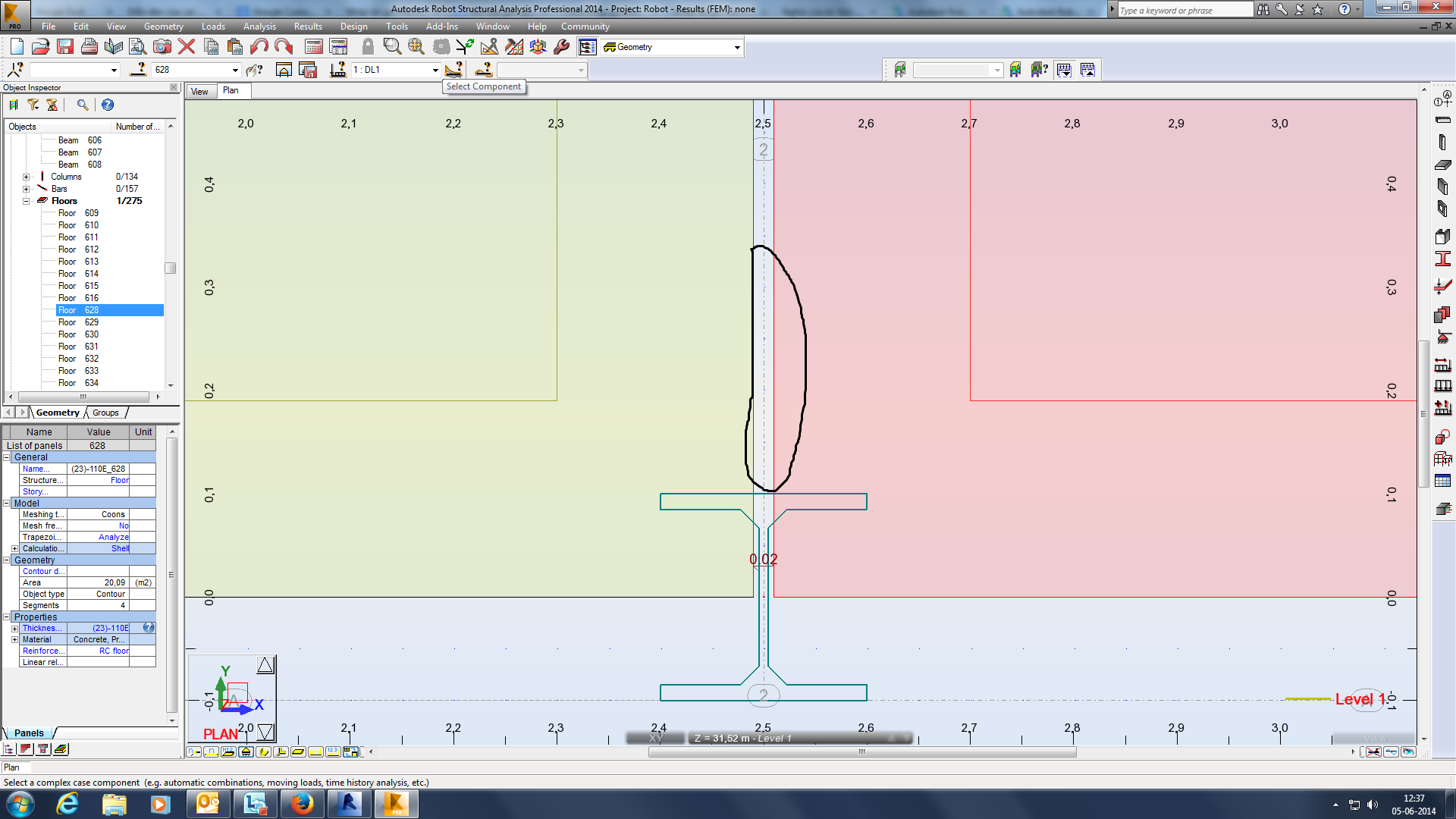The width and height of the screenshot is (1456, 819).
Task: Click the padlock lock icon
Action: (368, 47)
